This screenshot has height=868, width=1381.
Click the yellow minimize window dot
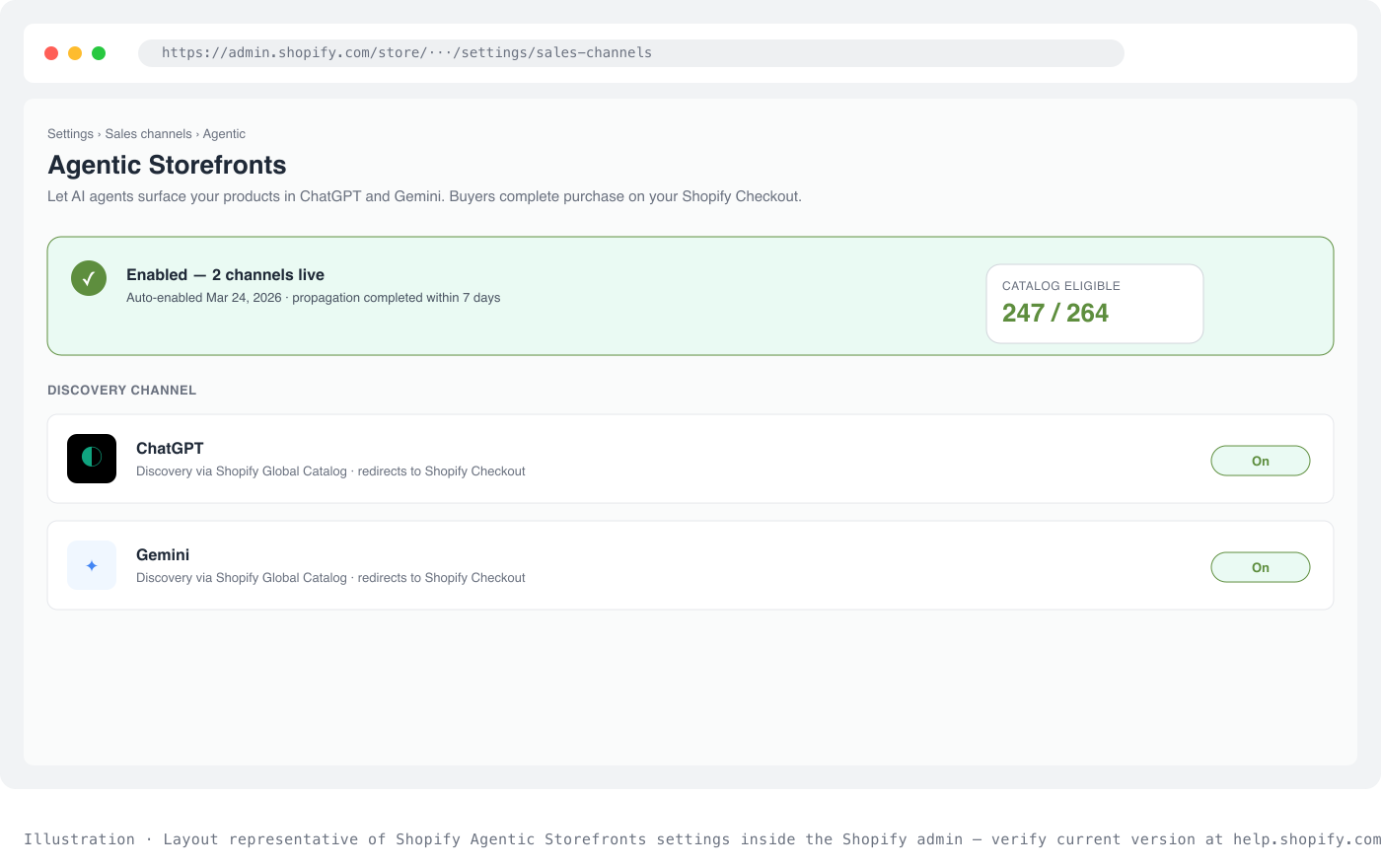coord(75,53)
